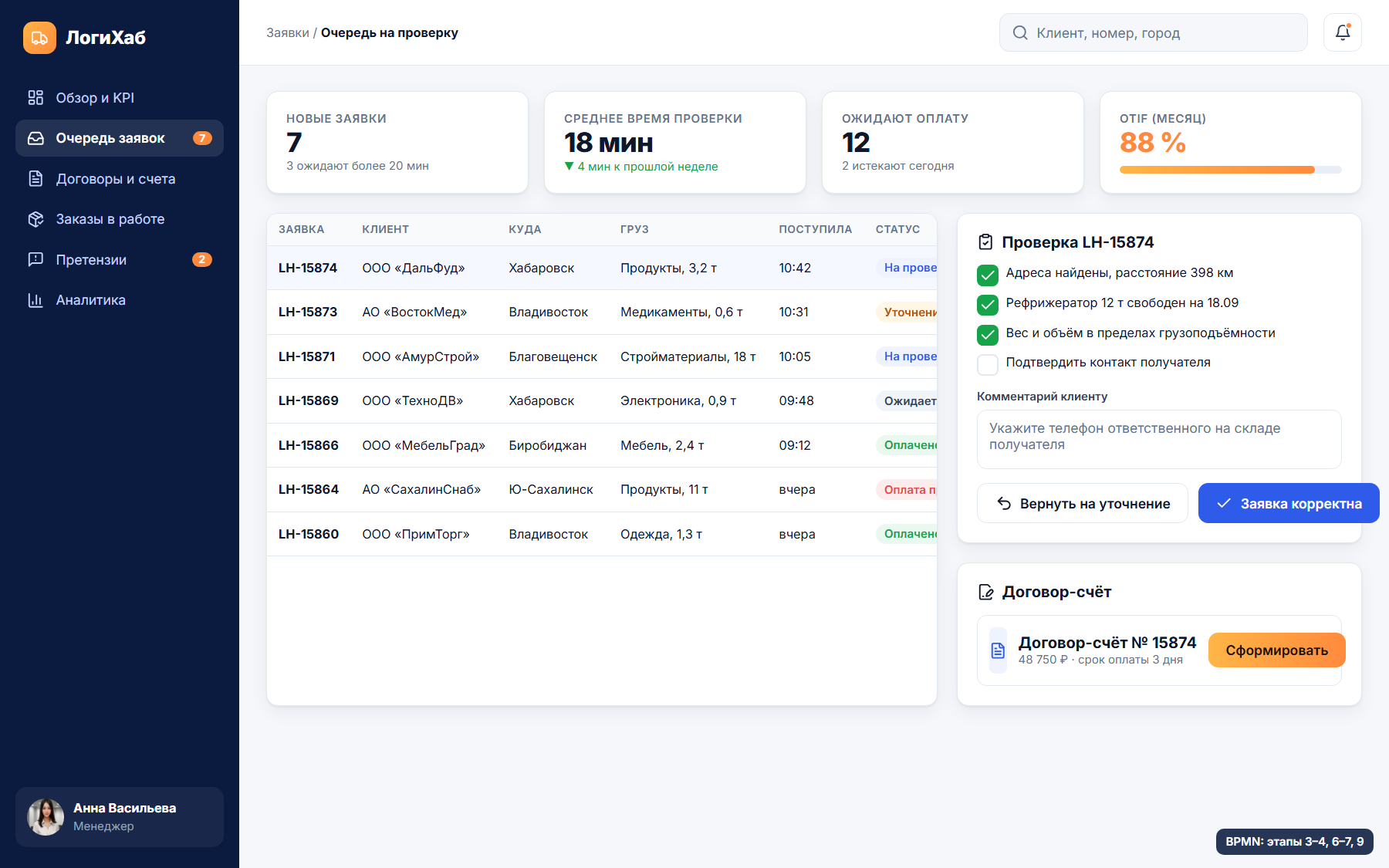Image resolution: width=1389 pixels, height=868 pixels.
Task: Click Вернуть на уточнение button
Action: click(1083, 503)
